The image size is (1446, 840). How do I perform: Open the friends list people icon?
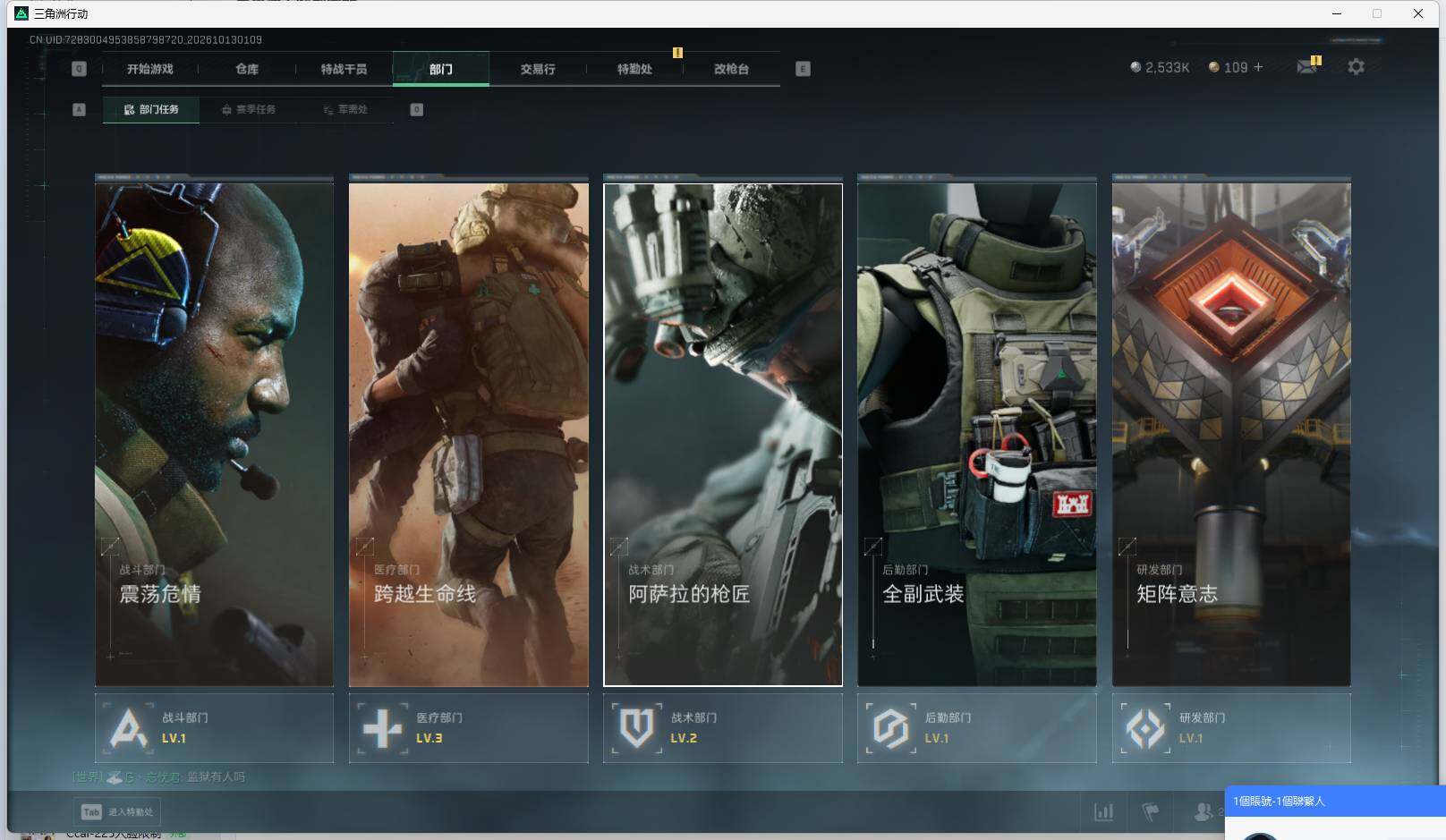tap(1204, 811)
